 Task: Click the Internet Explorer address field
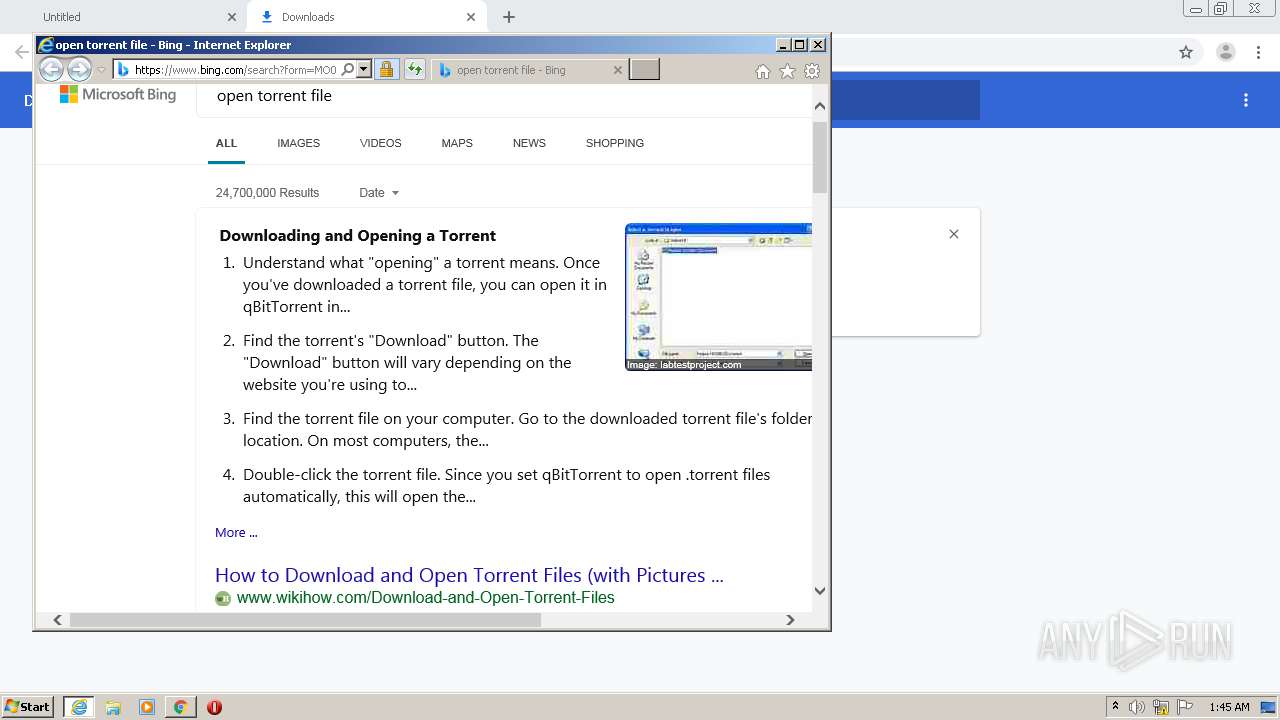(235, 70)
